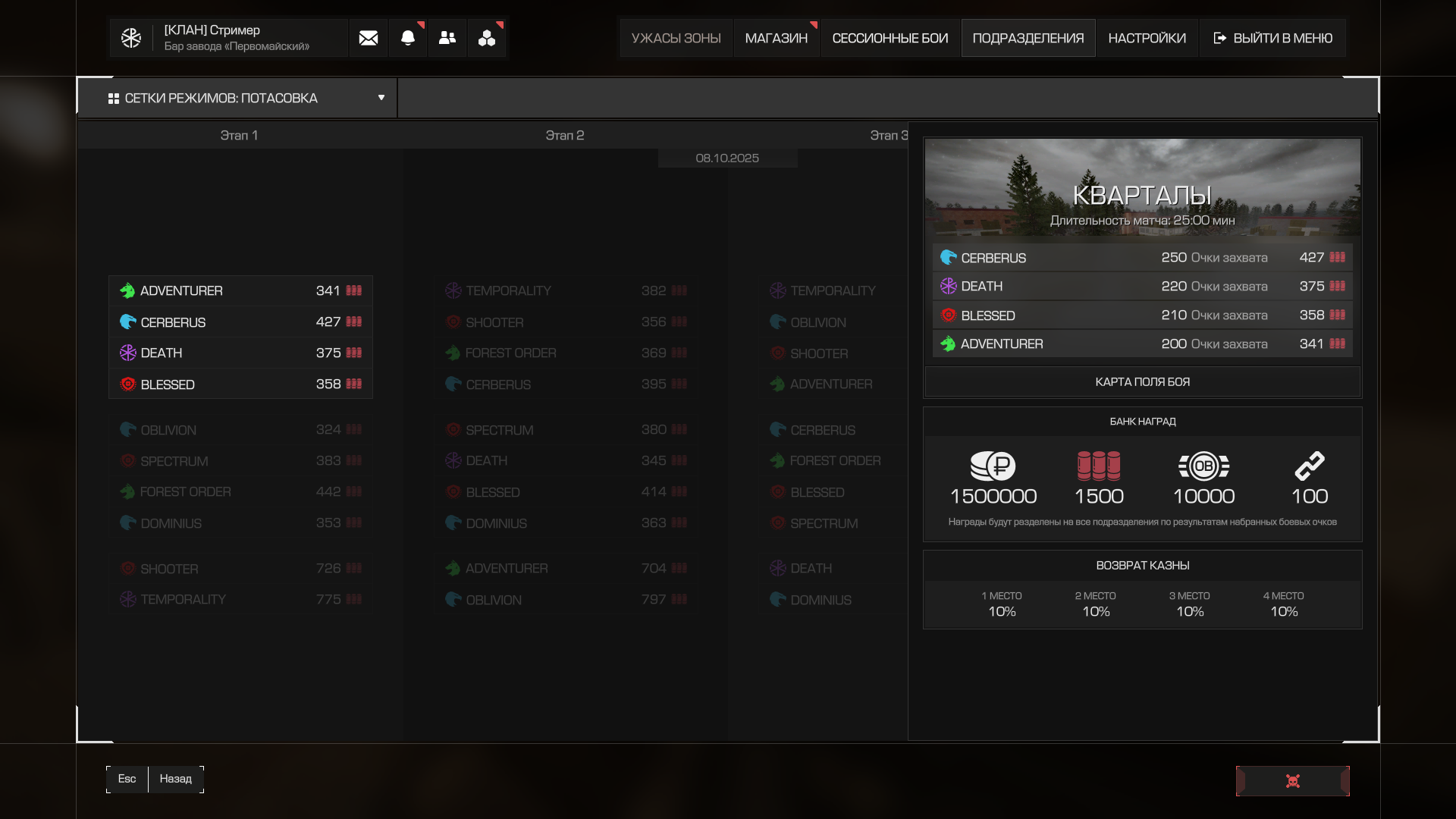The width and height of the screenshot is (1456, 819).
Task: Switch to Сессионные бои tab
Action: click(890, 38)
